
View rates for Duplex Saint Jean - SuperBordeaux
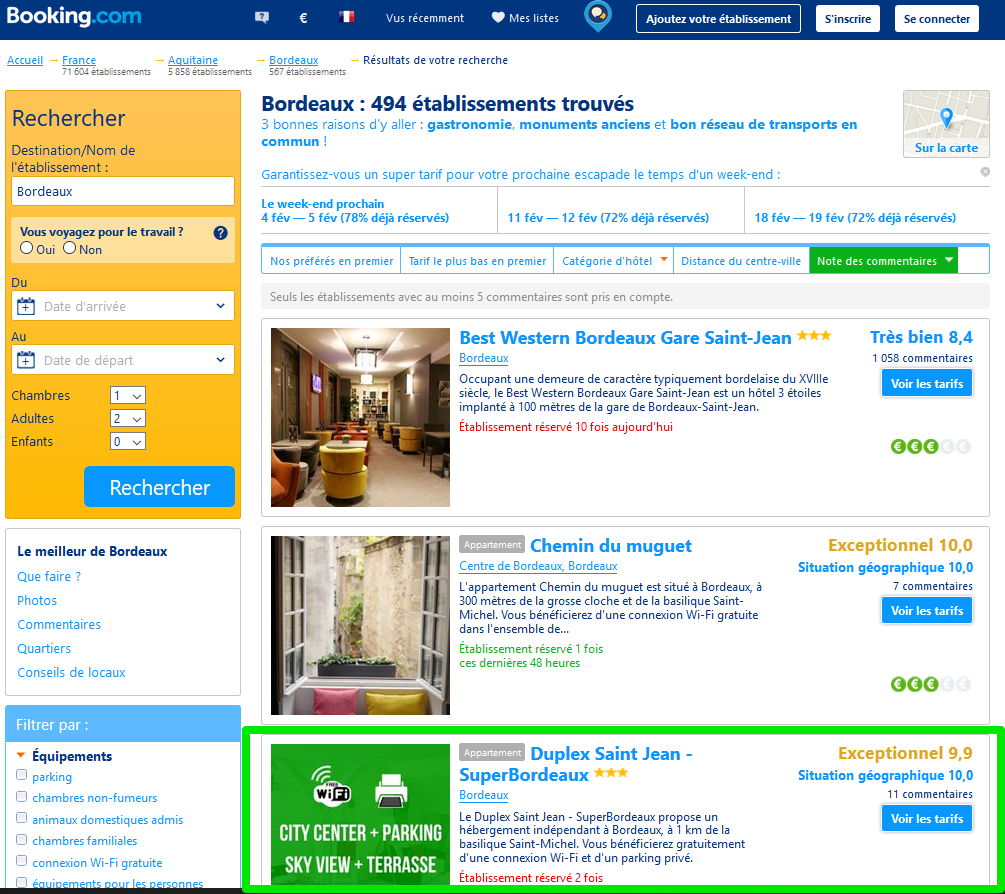point(927,818)
